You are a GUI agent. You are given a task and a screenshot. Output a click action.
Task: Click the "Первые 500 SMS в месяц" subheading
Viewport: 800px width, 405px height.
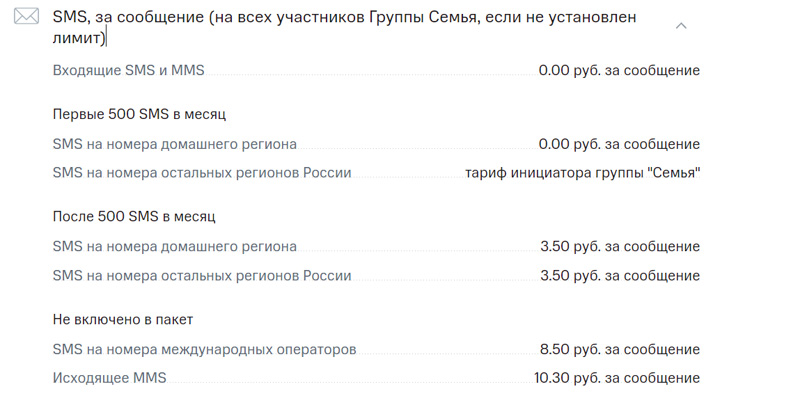[132, 114]
